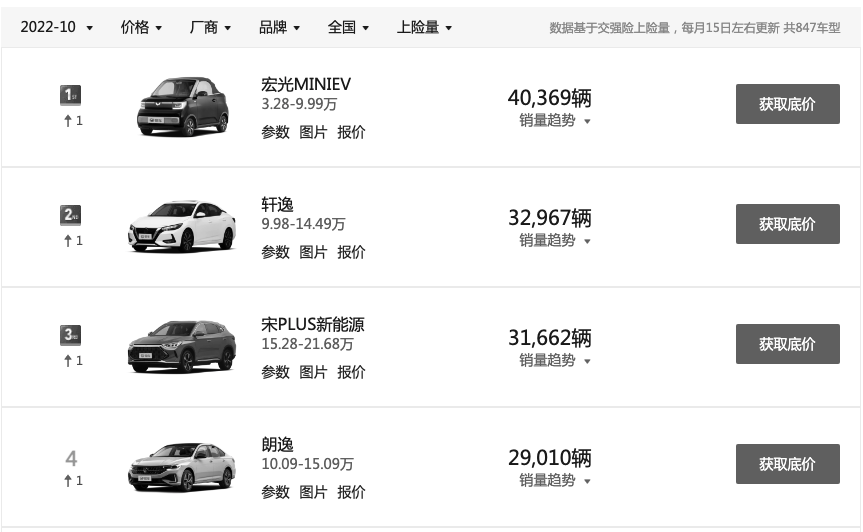
Task: Open the 2022-10 date dropdown
Action: coord(56,27)
